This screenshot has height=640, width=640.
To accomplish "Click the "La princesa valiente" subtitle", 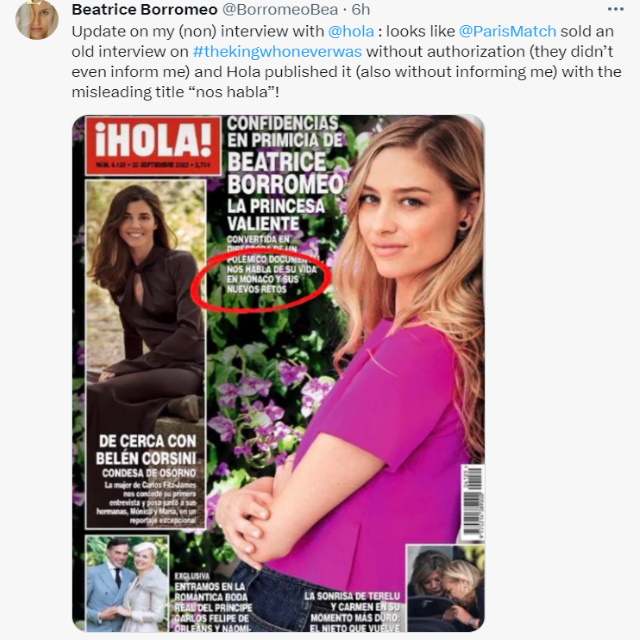I will pyautogui.click(x=275, y=215).
